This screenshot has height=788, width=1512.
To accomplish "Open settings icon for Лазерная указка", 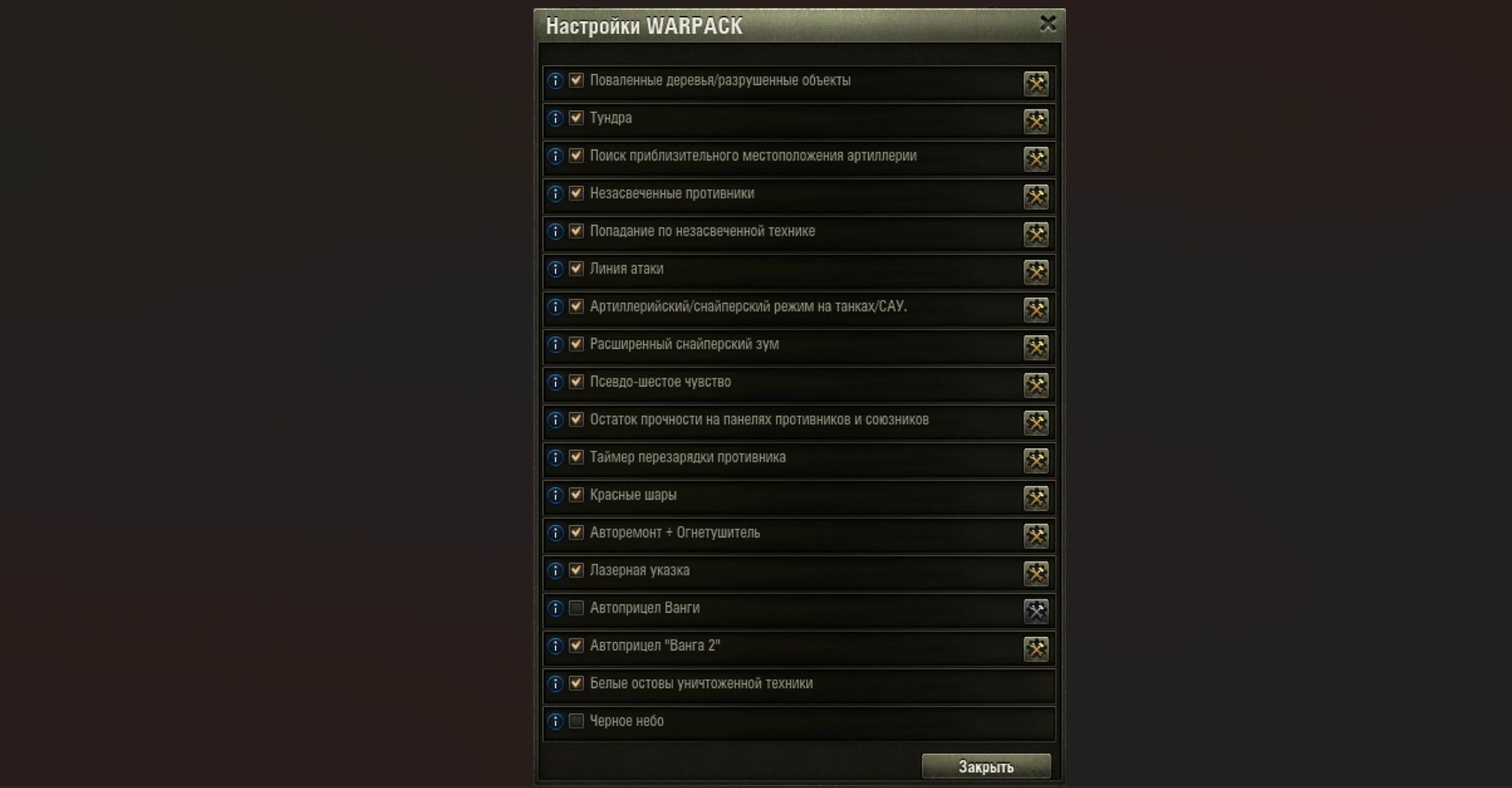I will point(1036,573).
